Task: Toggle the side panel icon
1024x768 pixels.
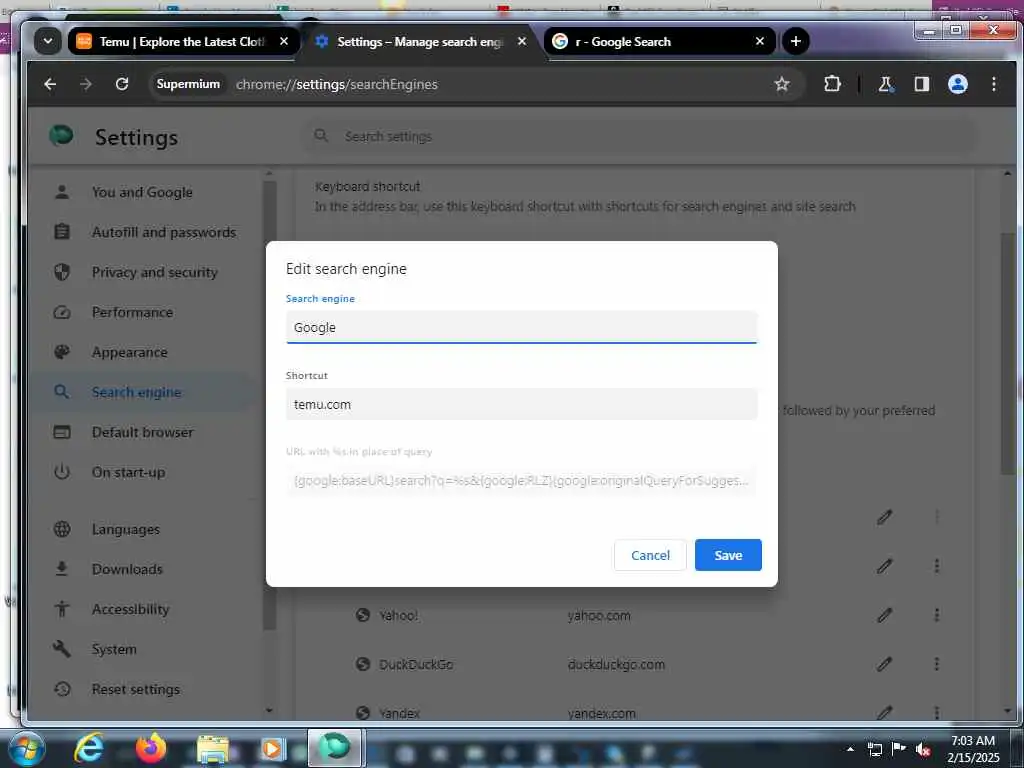Action: (921, 84)
